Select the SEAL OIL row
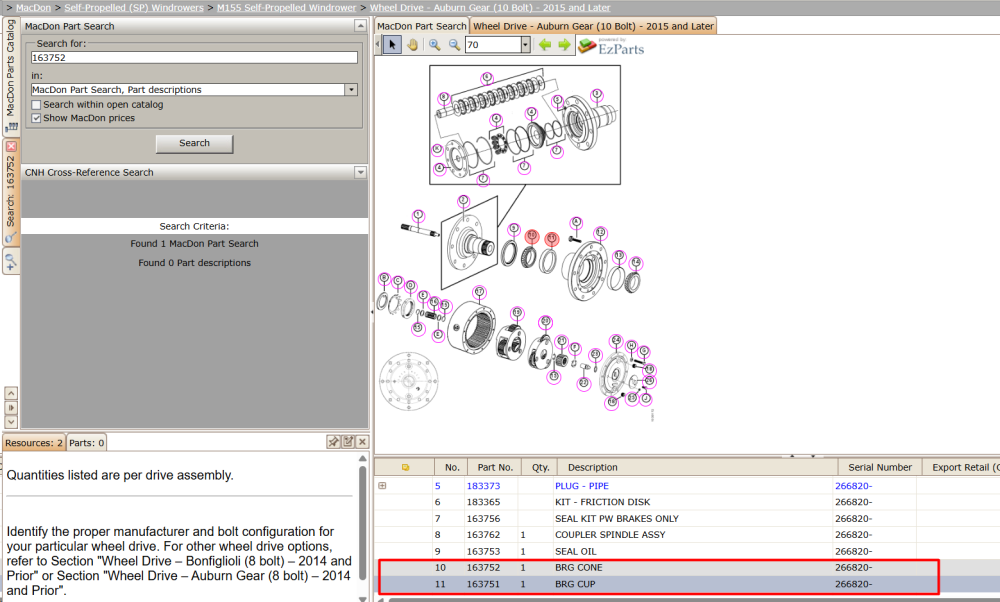Image resolution: width=1000 pixels, height=602 pixels. click(x=687, y=552)
